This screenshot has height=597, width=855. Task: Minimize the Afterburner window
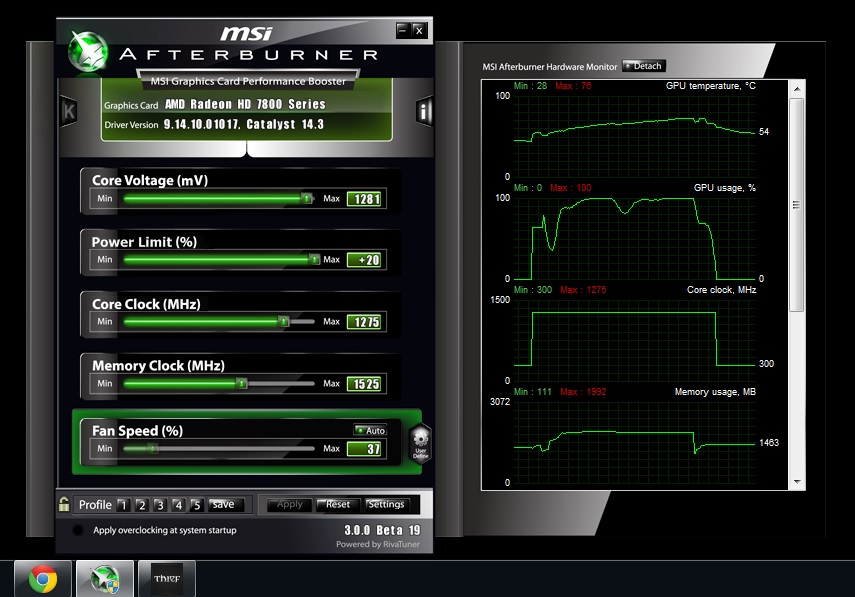point(402,30)
